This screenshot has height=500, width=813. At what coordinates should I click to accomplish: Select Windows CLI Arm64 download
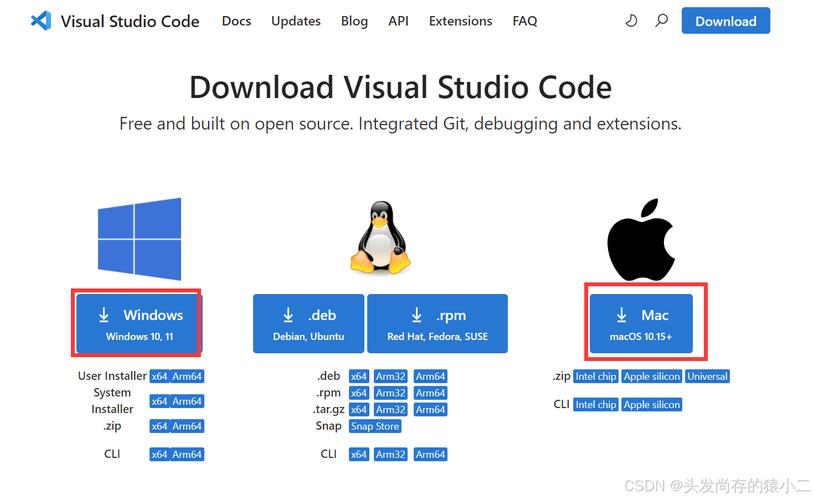(x=187, y=454)
